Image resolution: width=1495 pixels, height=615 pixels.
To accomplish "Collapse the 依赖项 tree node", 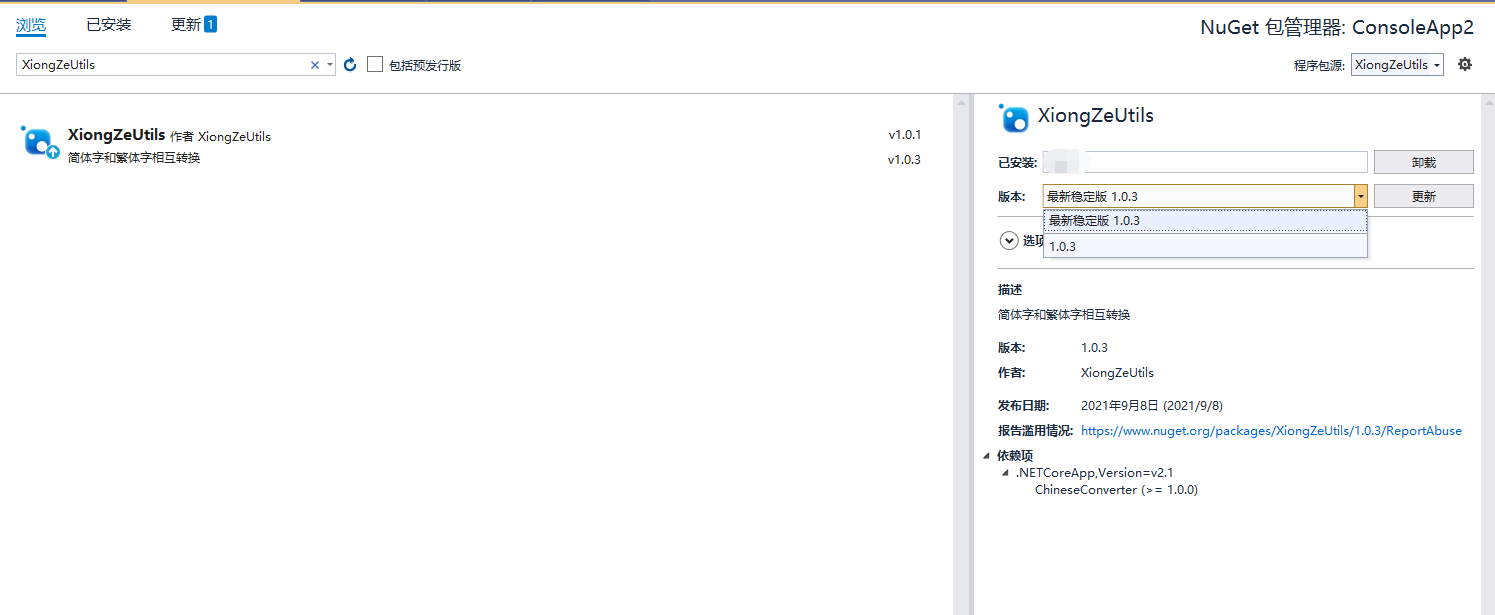I will click(988, 455).
